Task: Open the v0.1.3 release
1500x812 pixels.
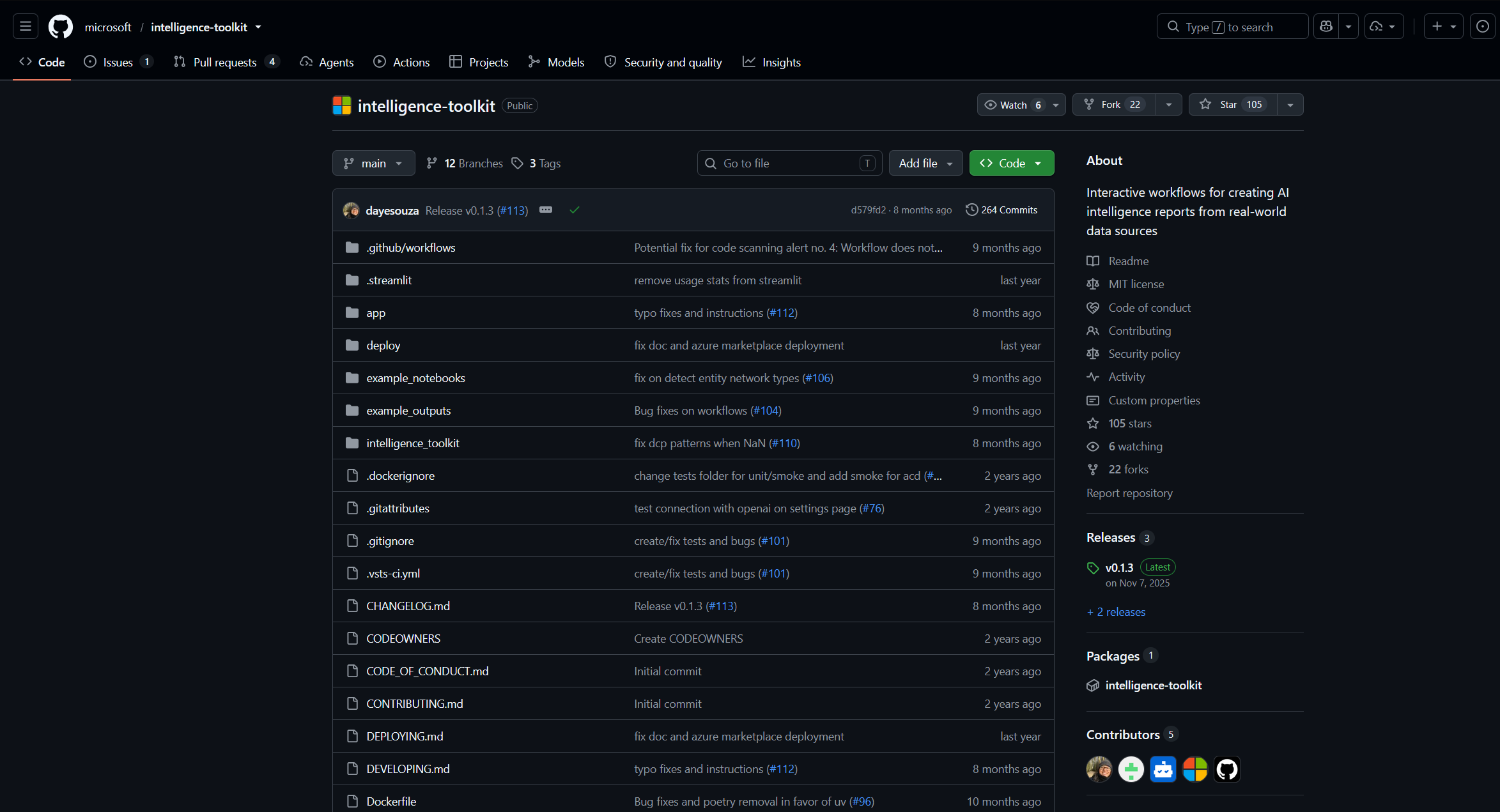Action: pos(1119,567)
